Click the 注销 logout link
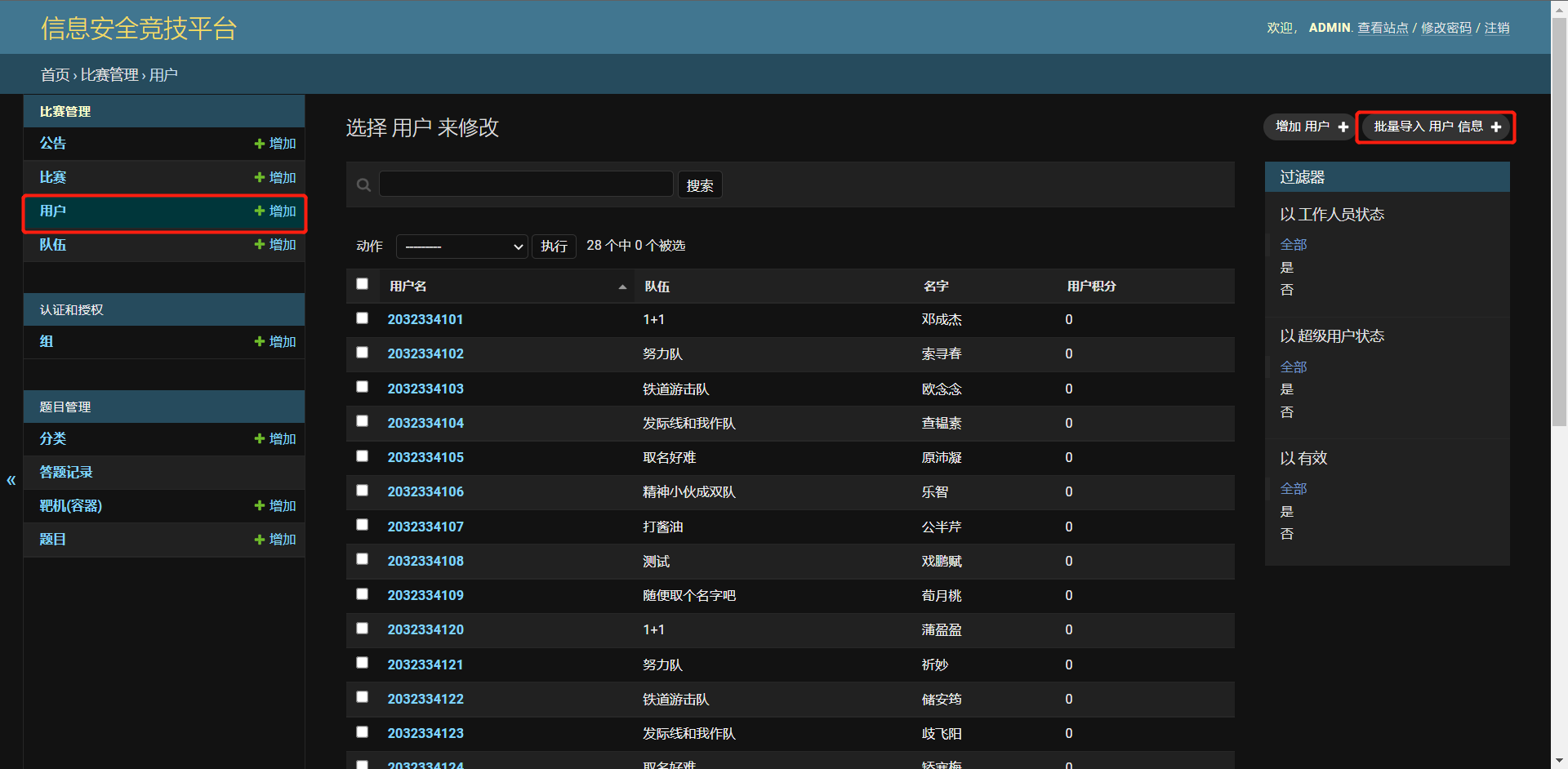This screenshot has width=1568, height=769. 1497,28
